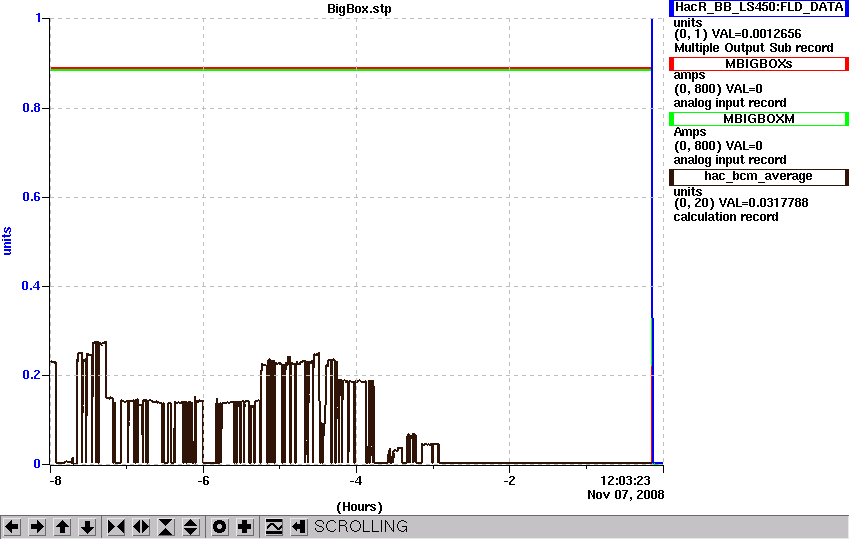Screen dimensions: 849x539
Task: Pan the plot left with left arrow
Action: pos(12,527)
